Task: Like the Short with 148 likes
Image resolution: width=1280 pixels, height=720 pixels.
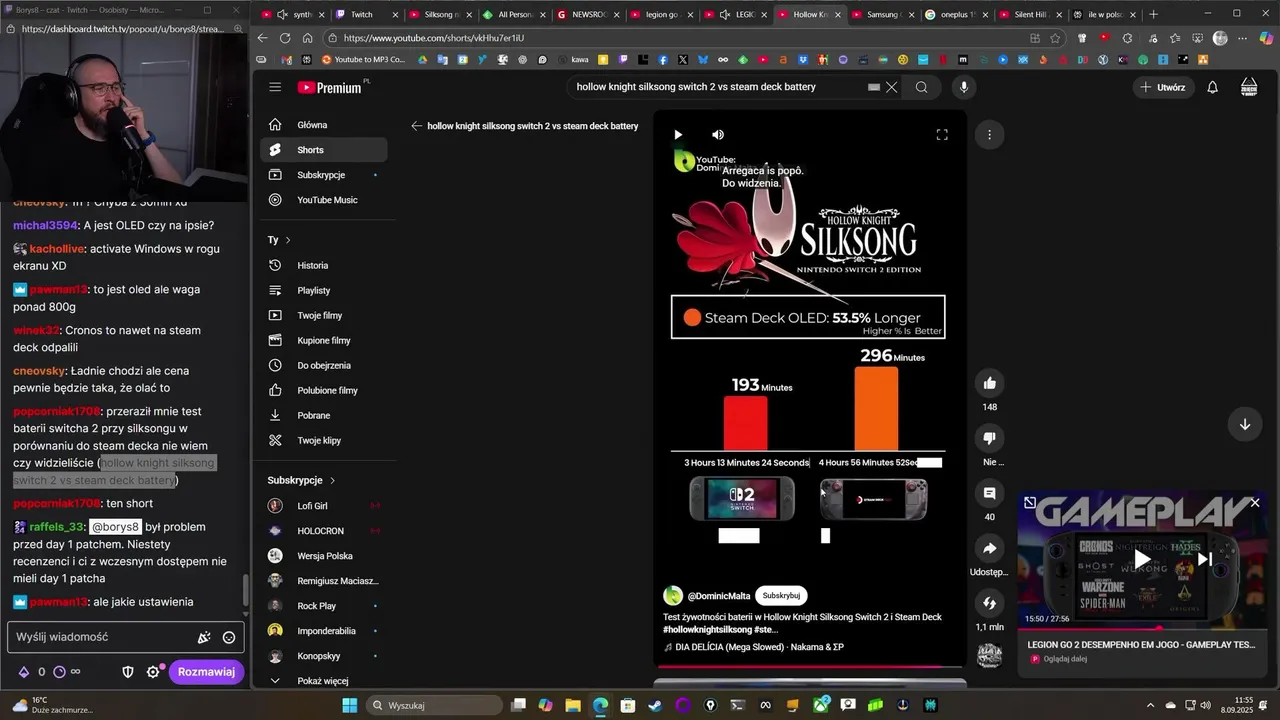Action: pos(989,383)
